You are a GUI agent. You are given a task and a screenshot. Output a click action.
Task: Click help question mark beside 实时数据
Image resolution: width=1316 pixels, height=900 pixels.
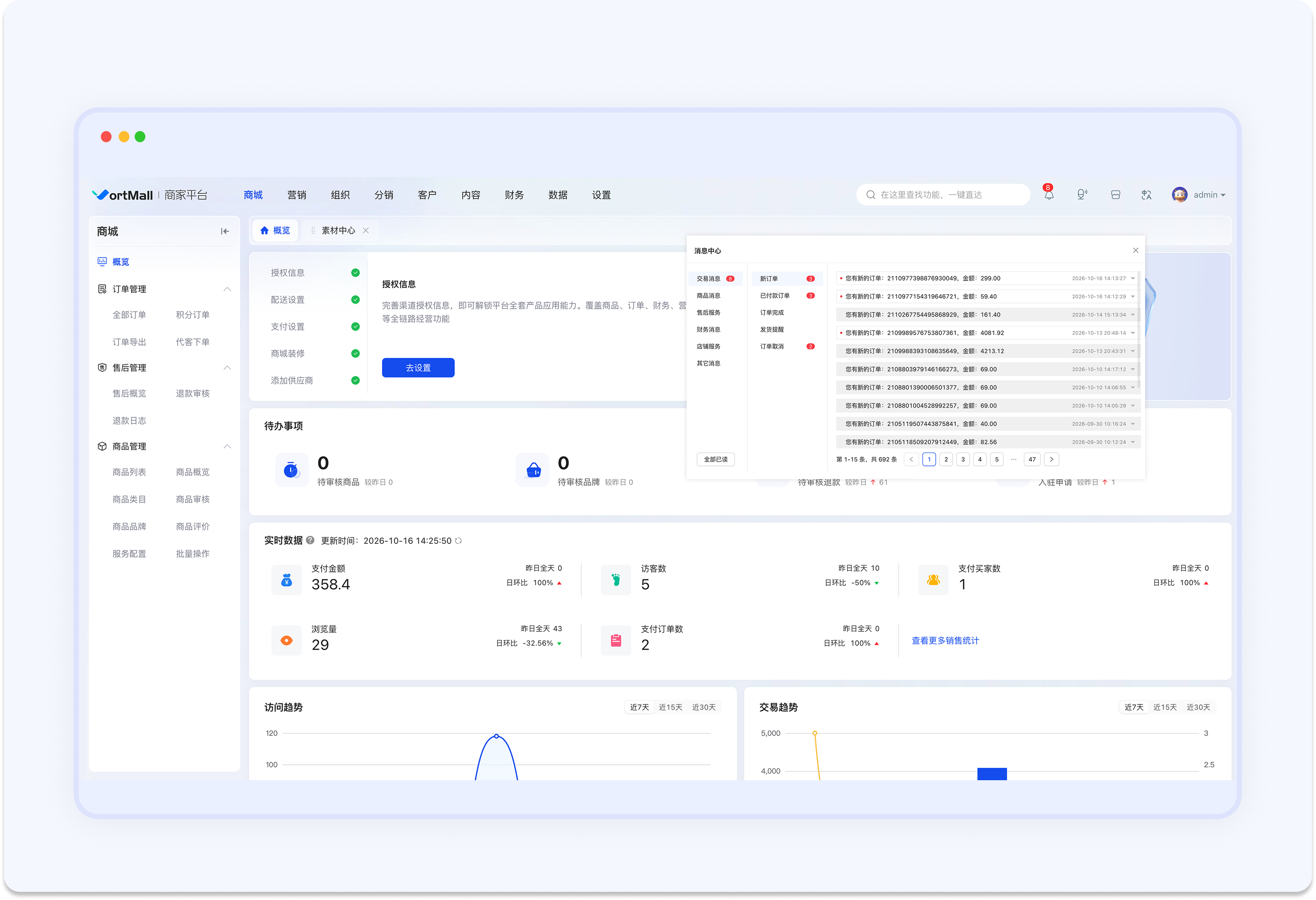(310, 540)
